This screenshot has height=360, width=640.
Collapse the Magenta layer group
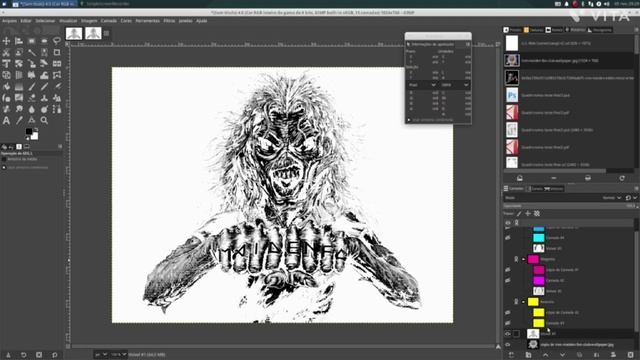point(524,259)
